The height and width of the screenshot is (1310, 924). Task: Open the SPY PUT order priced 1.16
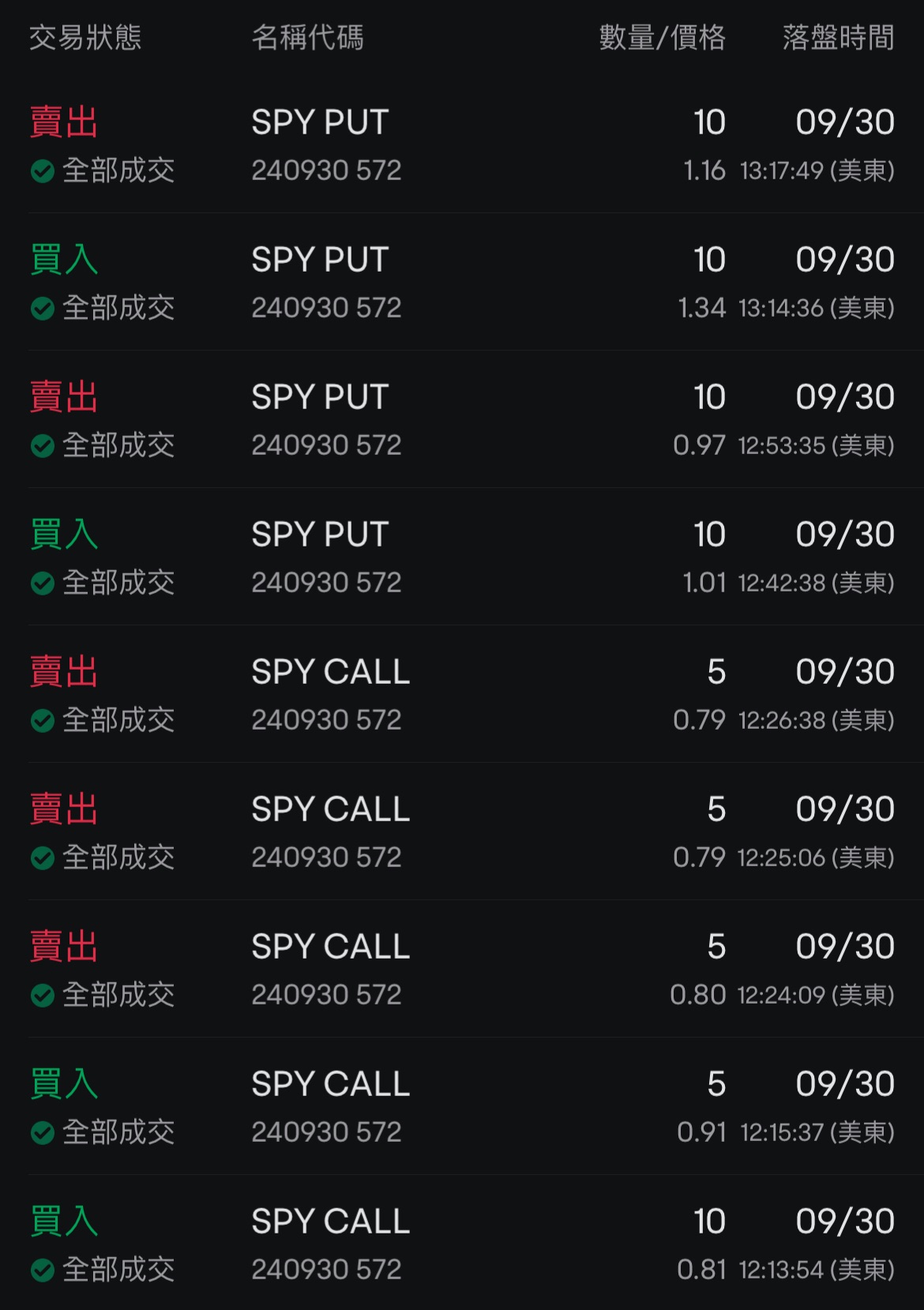pyautogui.click(x=320, y=123)
